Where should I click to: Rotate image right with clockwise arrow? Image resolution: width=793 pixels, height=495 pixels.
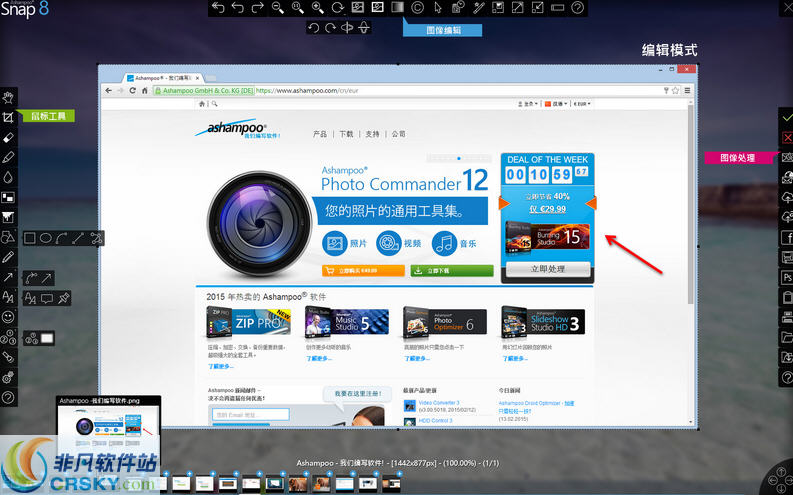(330, 27)
